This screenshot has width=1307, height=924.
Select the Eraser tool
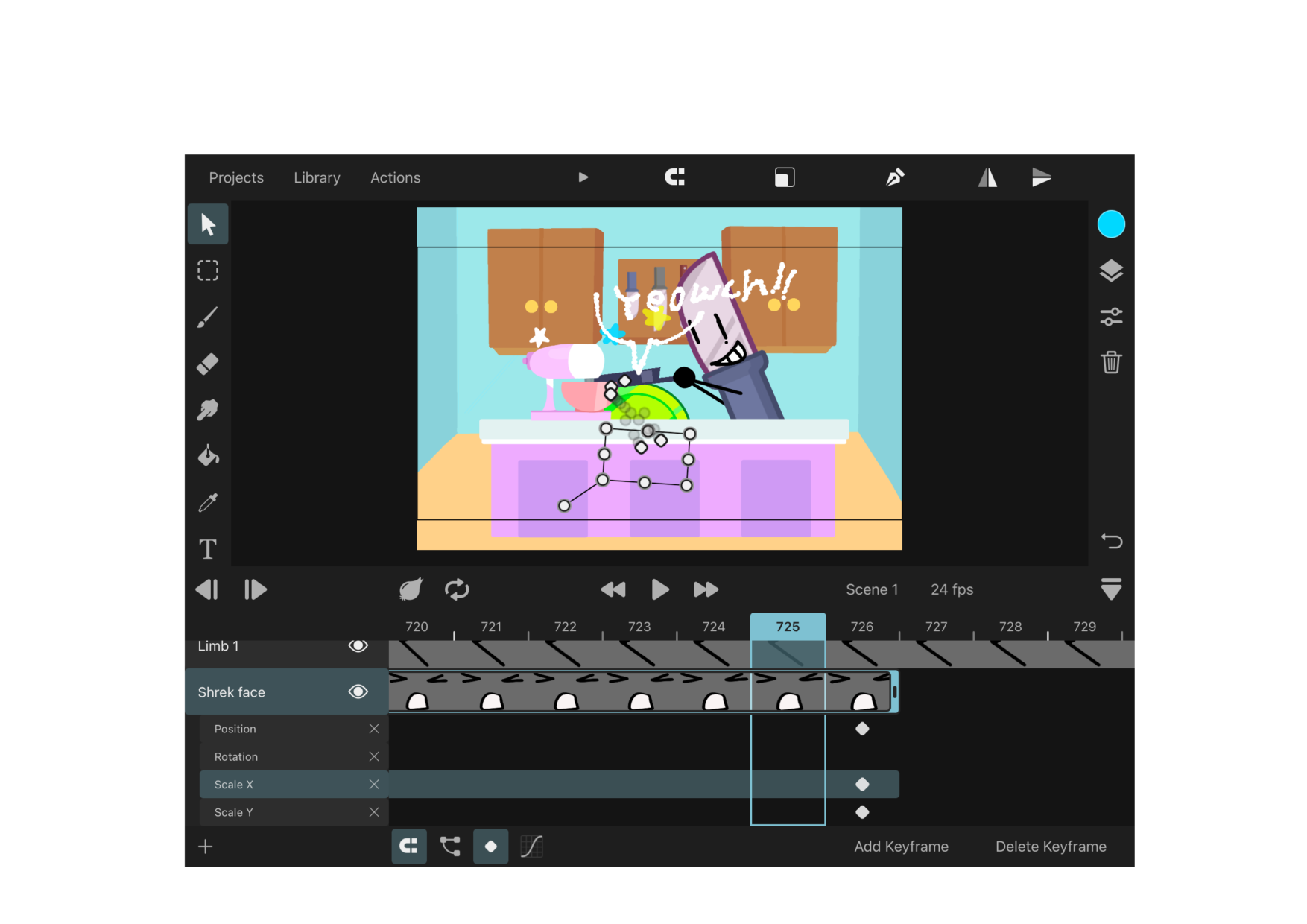[208, 364]
